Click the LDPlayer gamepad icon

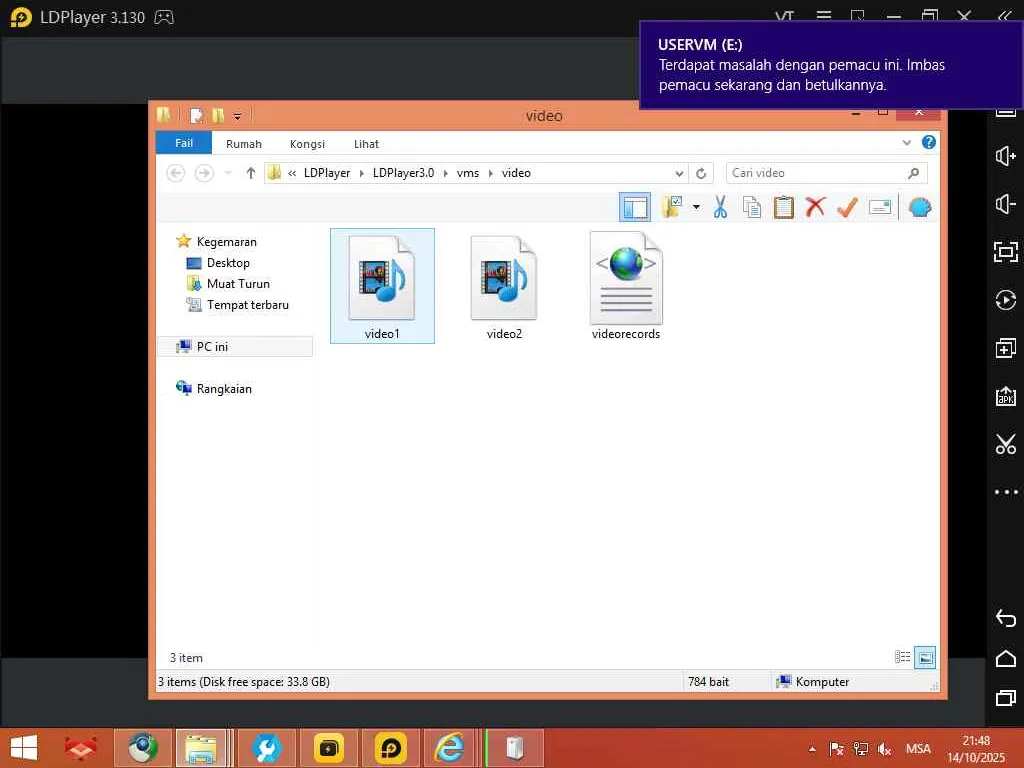(164, 18)
